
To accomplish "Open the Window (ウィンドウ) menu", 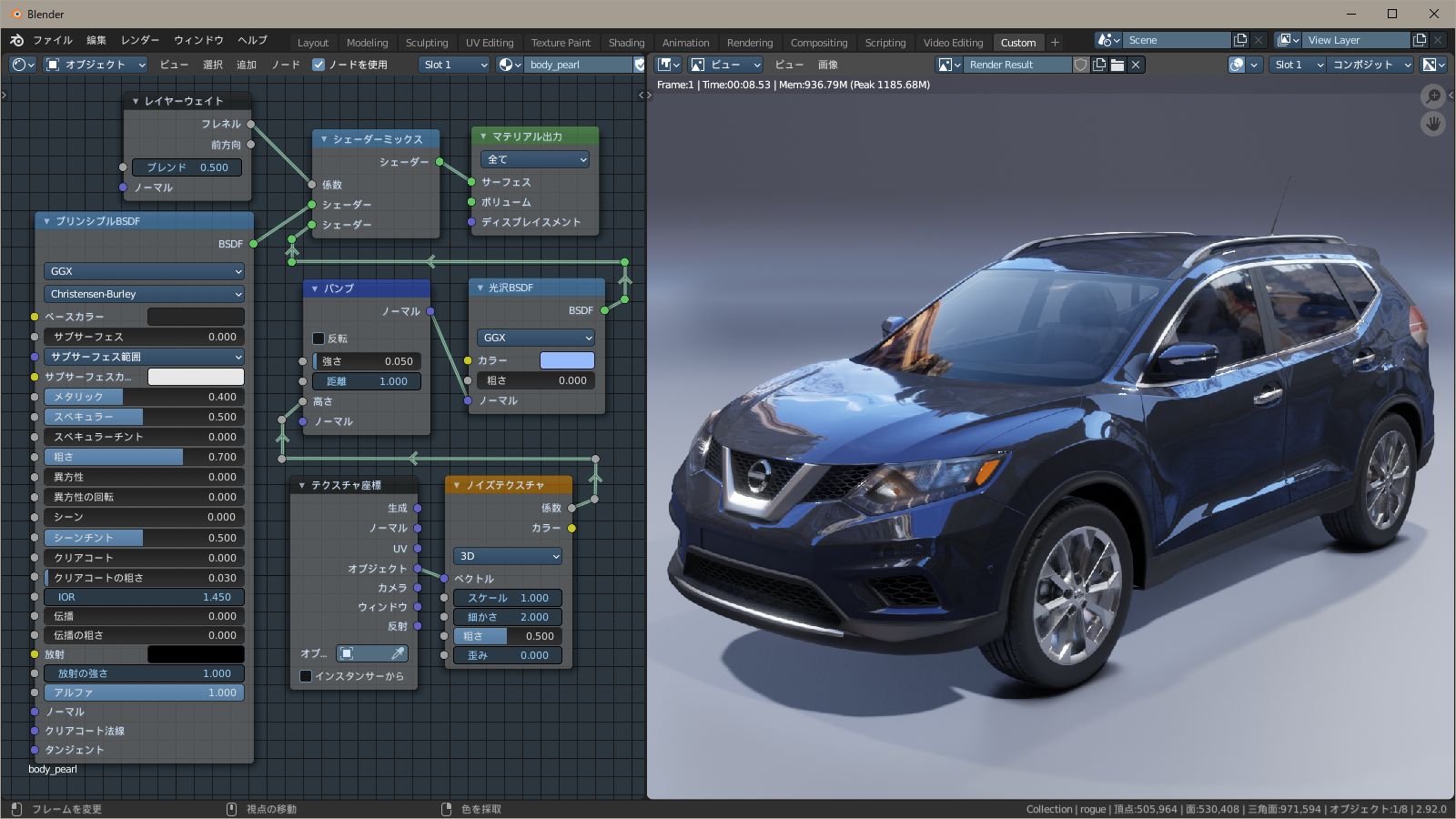I will [198, 40].
